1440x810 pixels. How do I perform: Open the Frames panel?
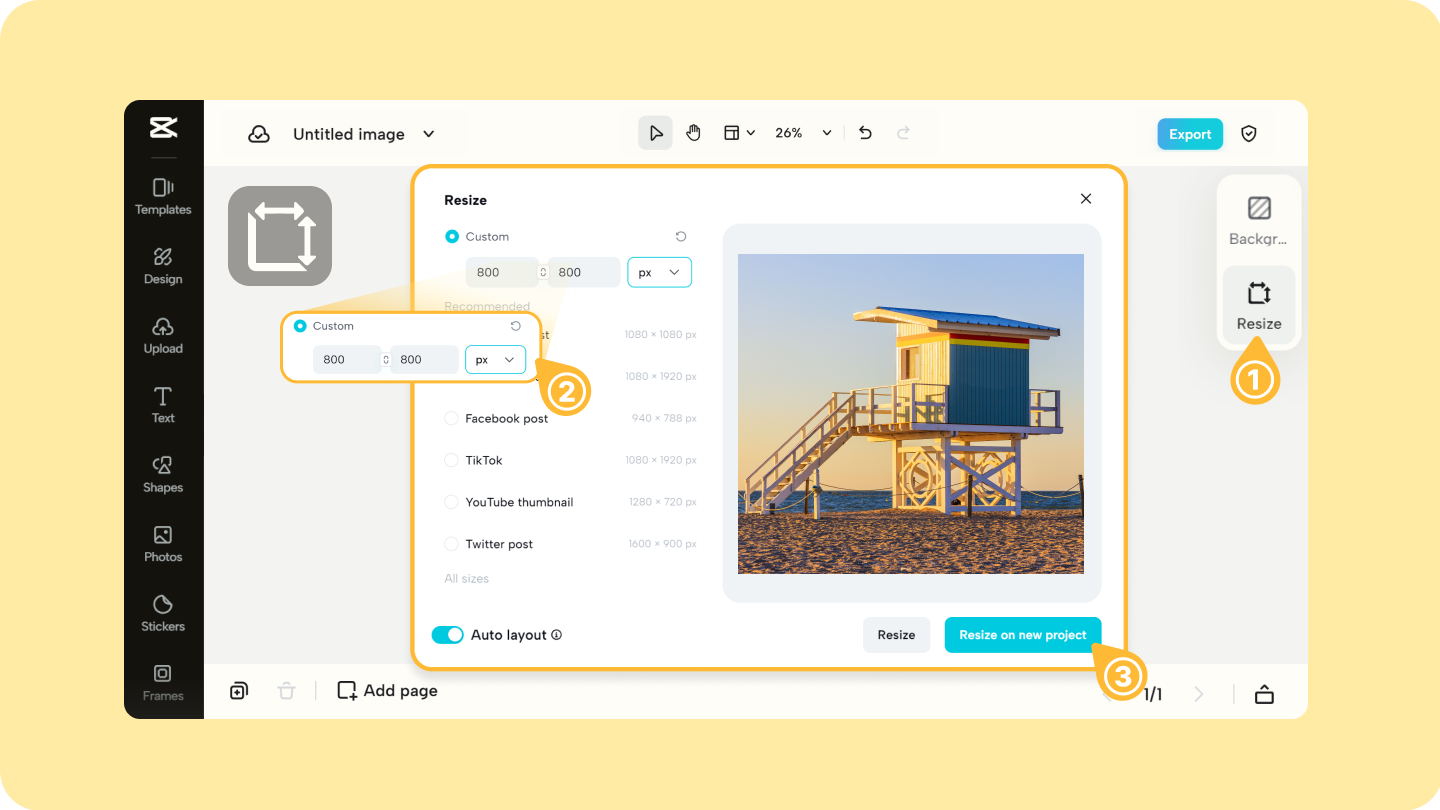[x=163, y=683]
